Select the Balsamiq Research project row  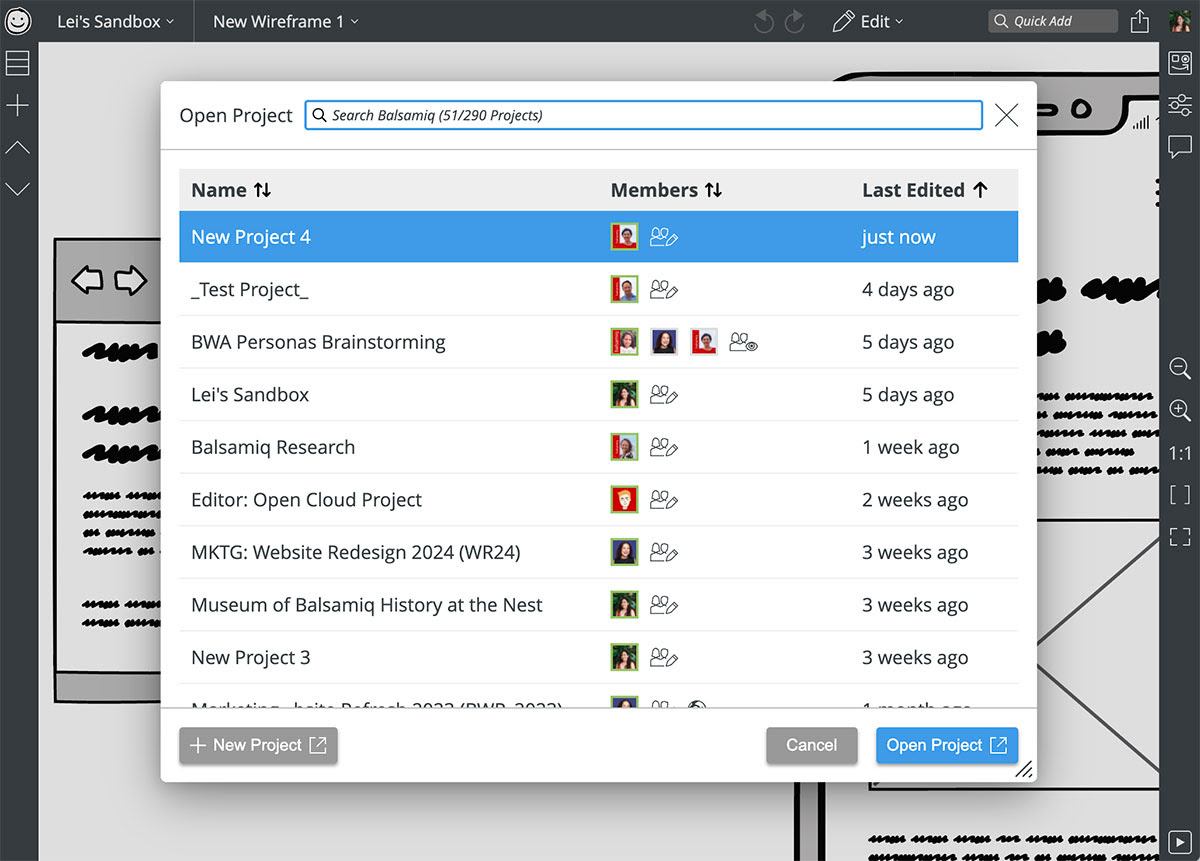pos(273,447)
